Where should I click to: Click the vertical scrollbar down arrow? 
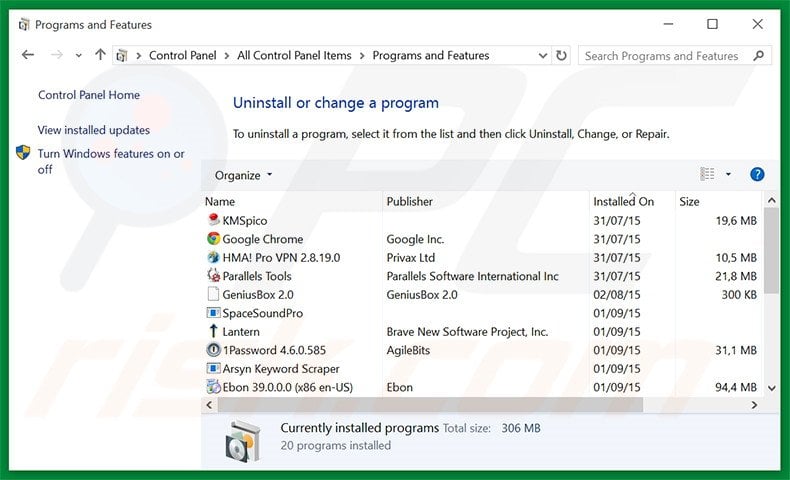(771, 388)
